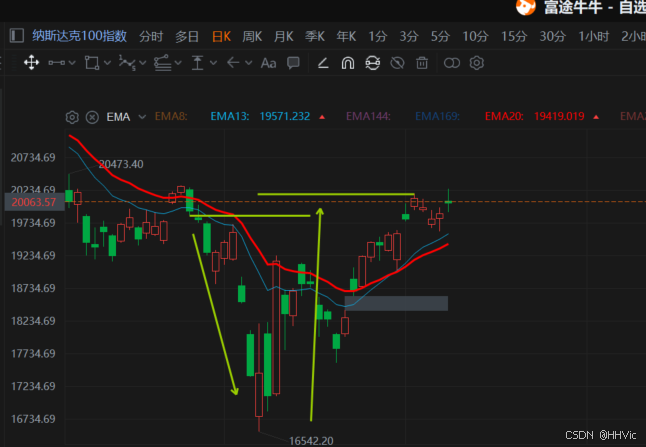Click price axis label 20734.69
This screenshot has height=447, width=646.
pyautogui.click(x=33, y=158)
